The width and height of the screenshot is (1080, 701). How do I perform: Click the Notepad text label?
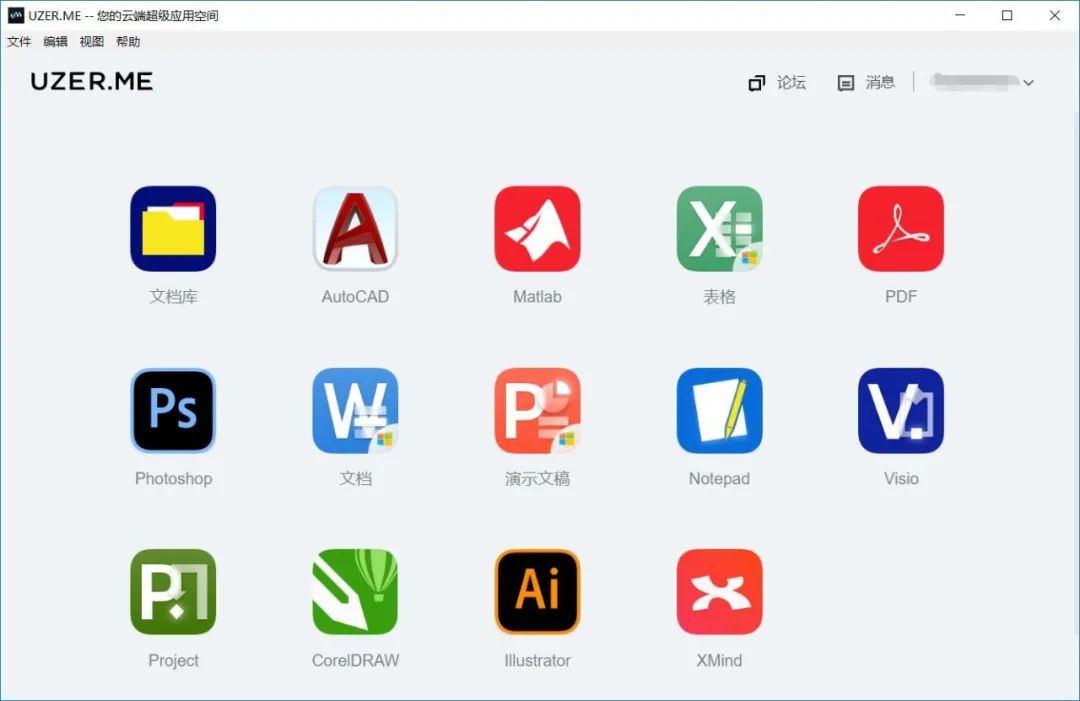point(719,479)
